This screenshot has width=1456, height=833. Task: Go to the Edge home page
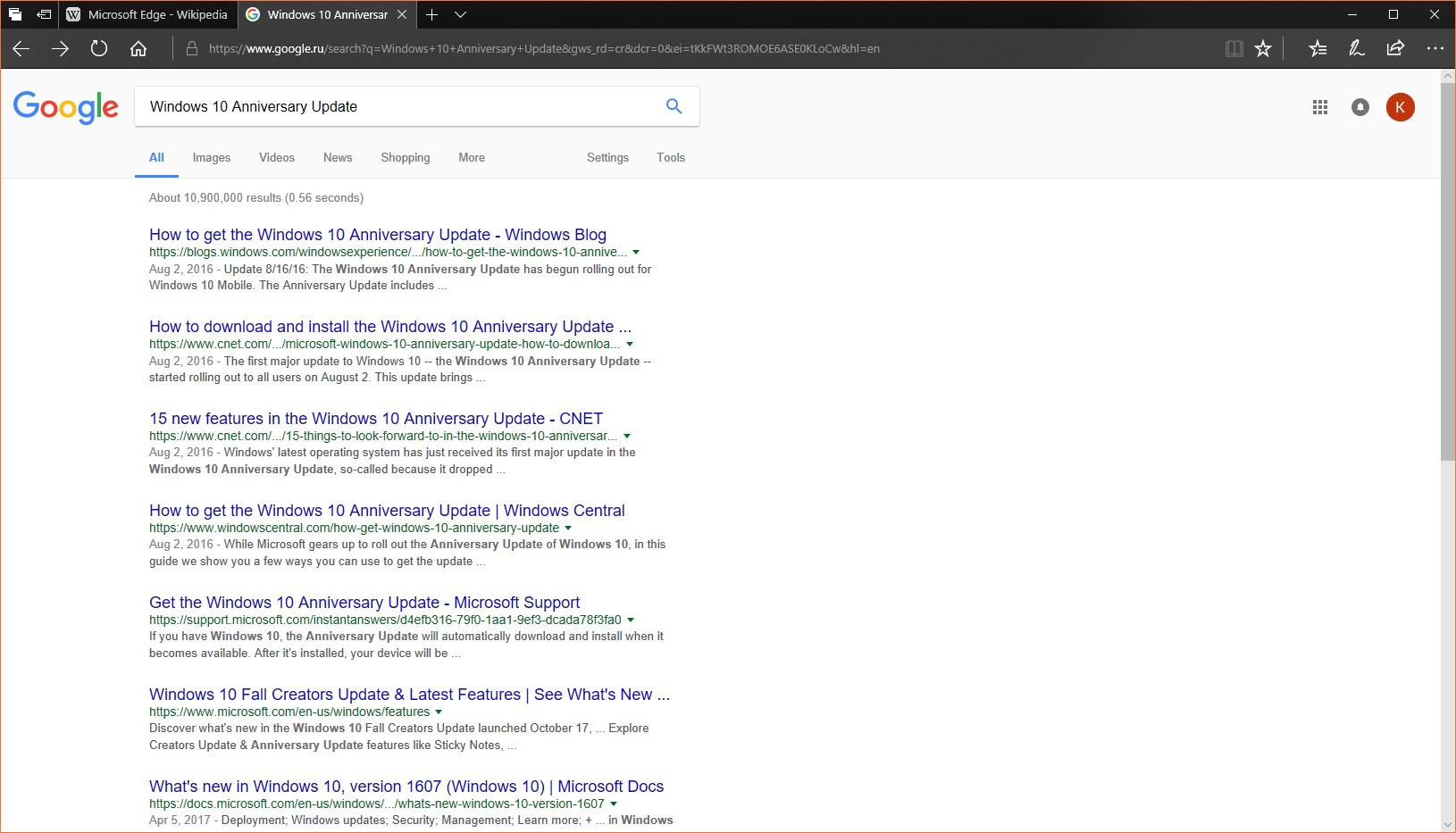click(x=138, y=49)
